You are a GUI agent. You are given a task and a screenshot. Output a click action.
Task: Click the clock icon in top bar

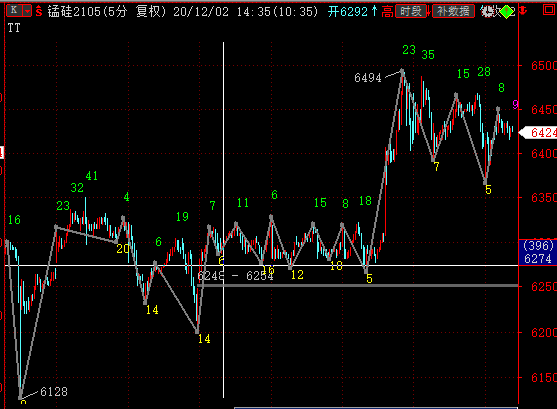pos(487,11)
